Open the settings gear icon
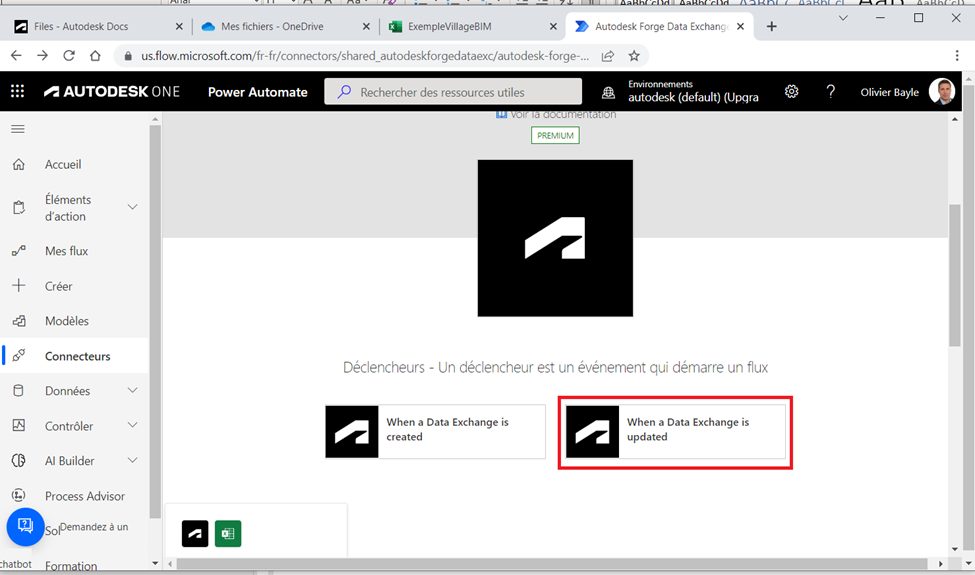This screenshot has width=975, height=575. [791, 91]
